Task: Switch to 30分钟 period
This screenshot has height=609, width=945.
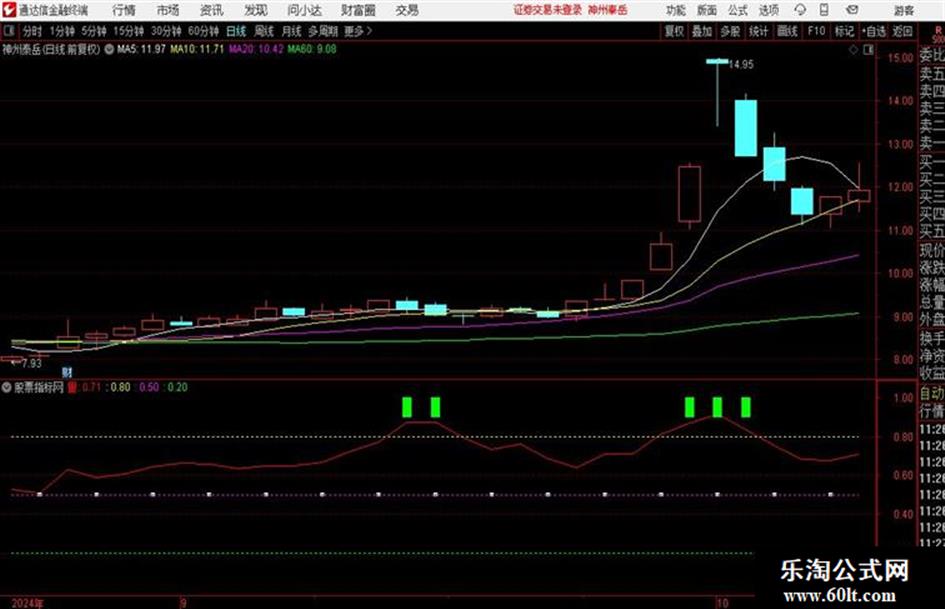Action: 166,31
